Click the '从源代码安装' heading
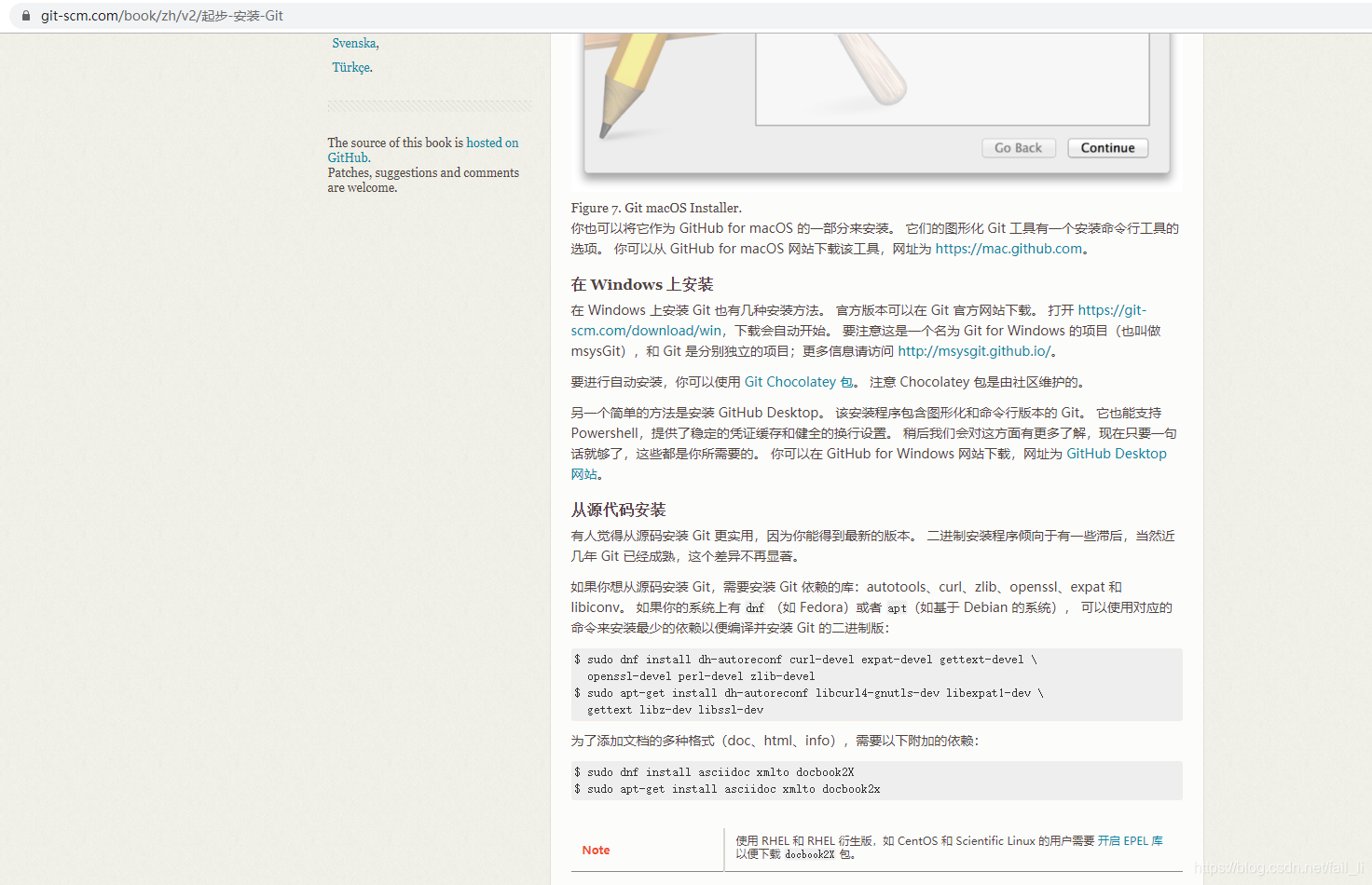Viewport: 1372px width, 885px height. tap(619, 510)
